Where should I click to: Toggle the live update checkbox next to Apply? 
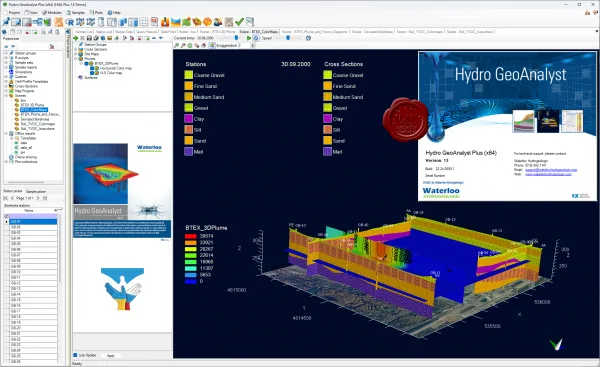tap(75, 355)
